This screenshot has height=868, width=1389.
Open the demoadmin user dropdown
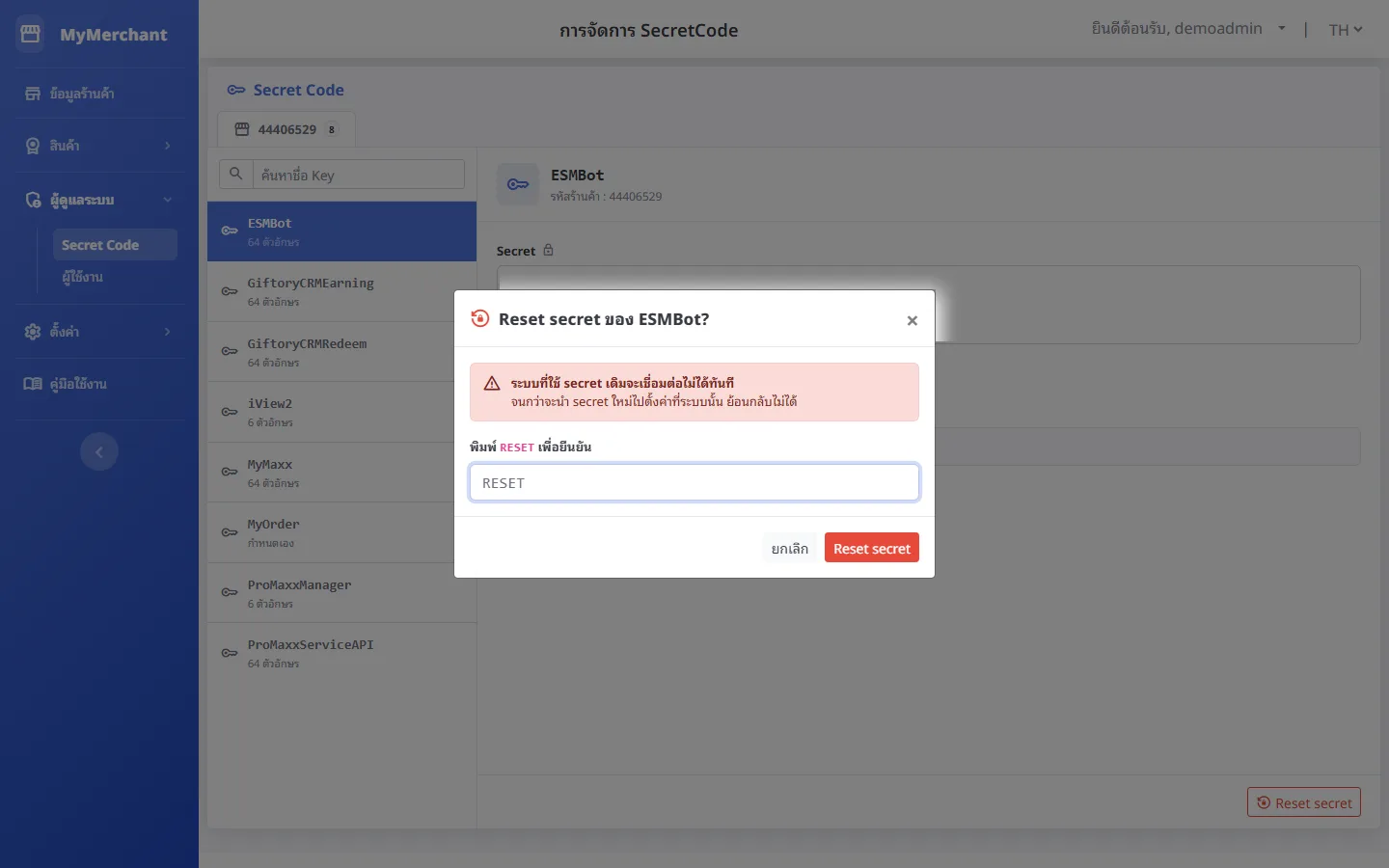pyautogui.click(x=1188, y=29)
